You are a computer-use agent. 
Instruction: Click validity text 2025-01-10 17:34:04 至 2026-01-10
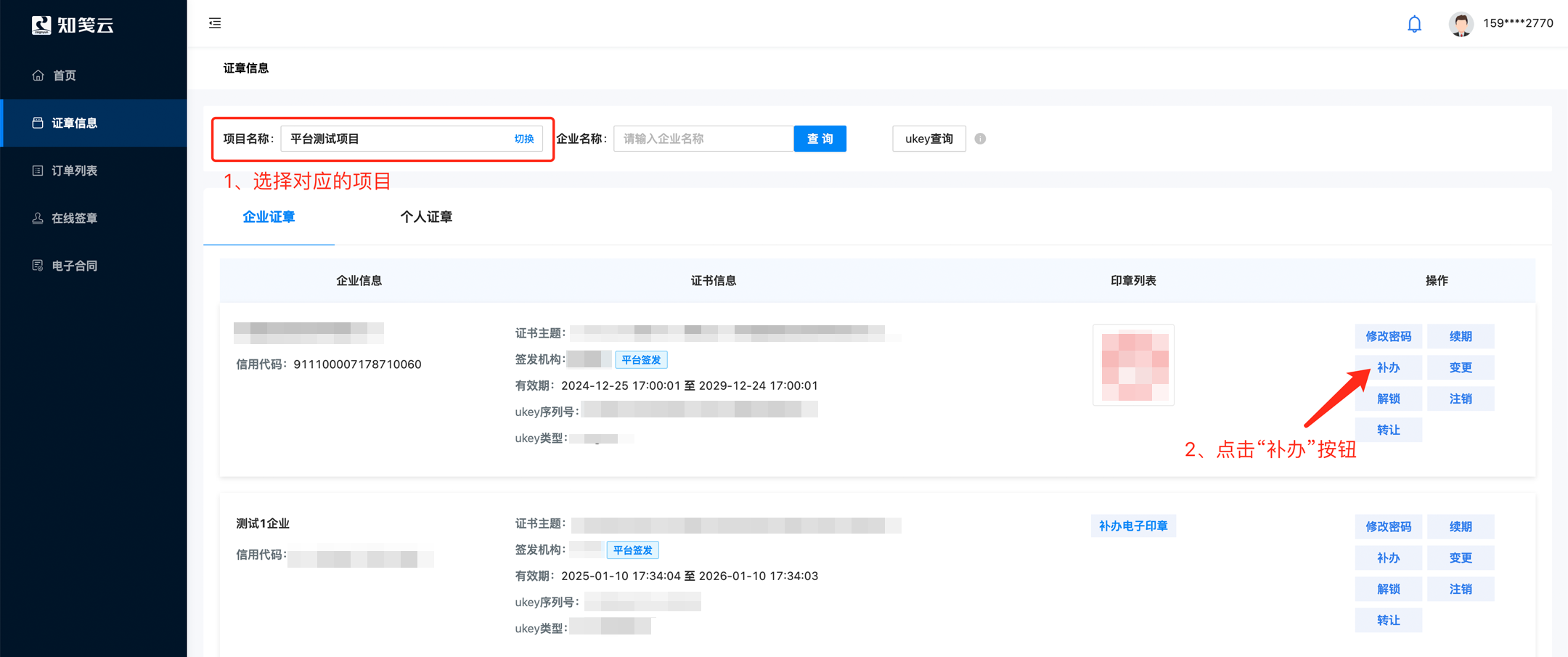pos(690,576)
